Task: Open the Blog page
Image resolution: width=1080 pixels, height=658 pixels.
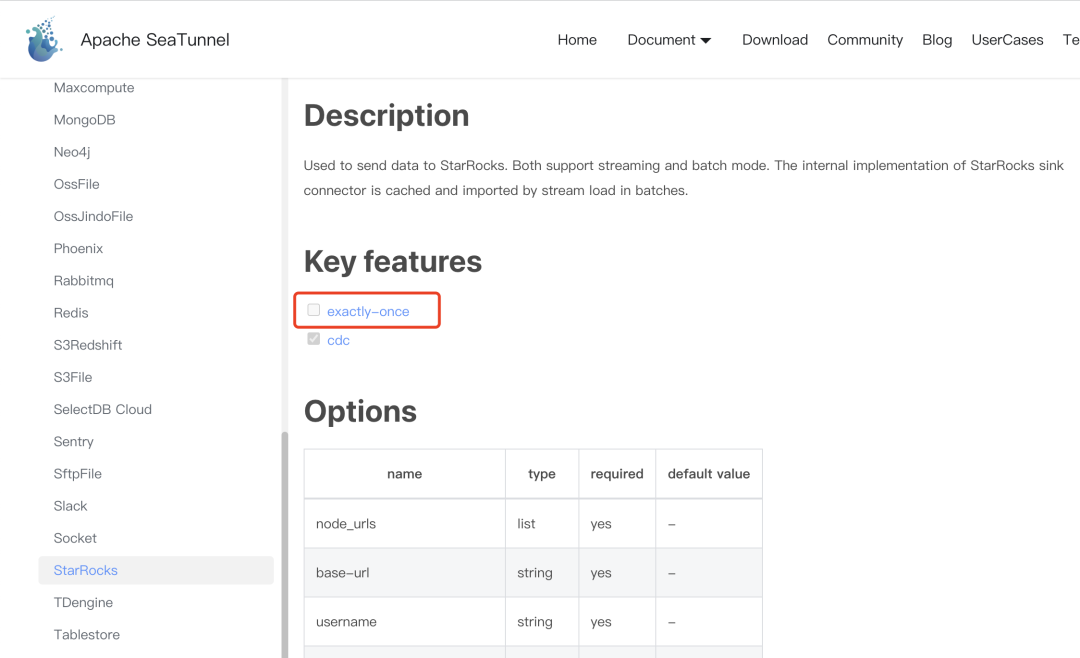Action: [937, 39]
